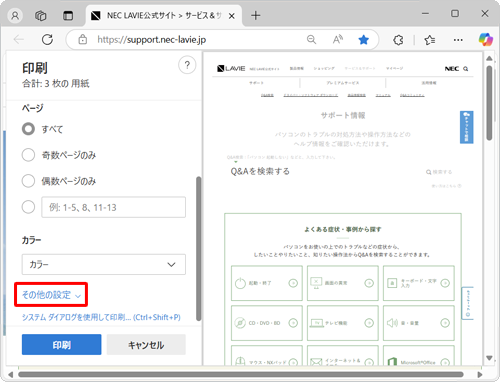Click the address bar URL support.nec-lavie.jp

coord(152,40)
